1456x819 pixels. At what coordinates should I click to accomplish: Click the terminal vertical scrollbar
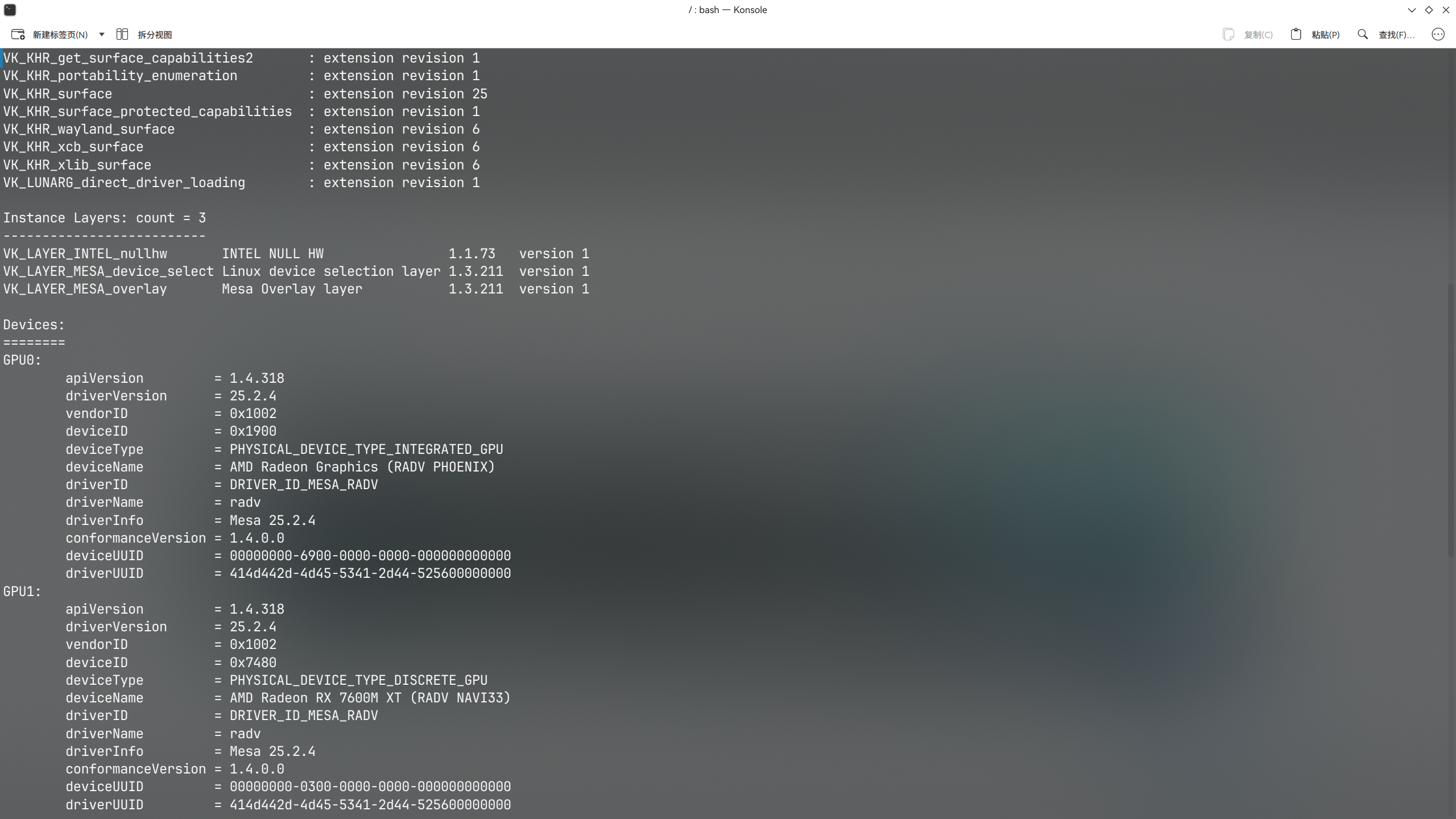point(1451,419)
